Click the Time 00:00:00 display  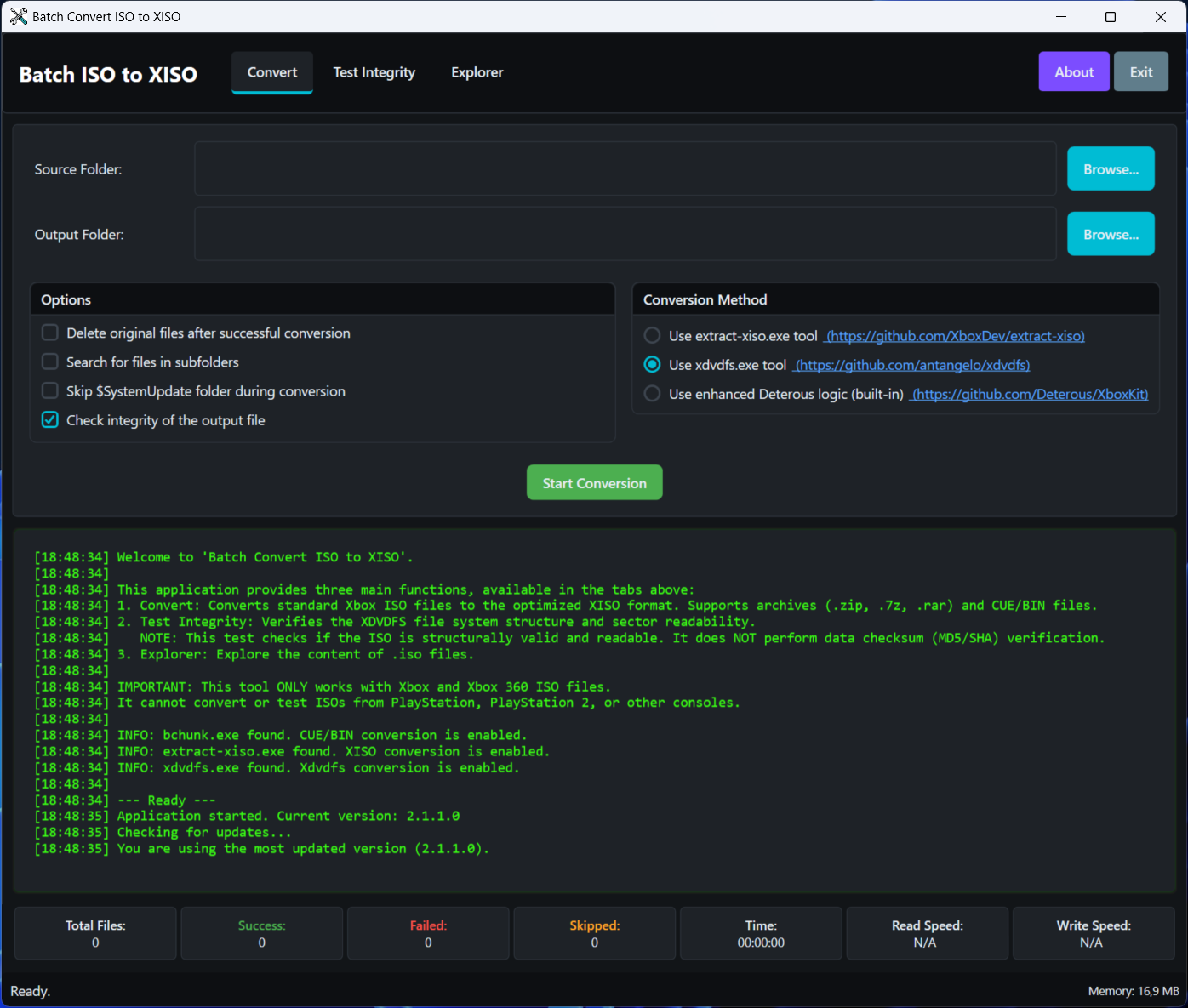pos(761,933)
